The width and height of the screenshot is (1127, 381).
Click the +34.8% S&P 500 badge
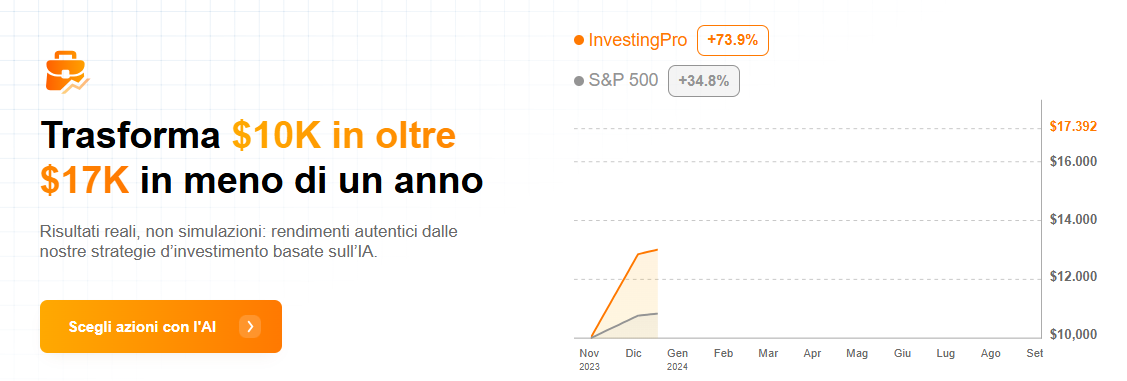(704, 81)
